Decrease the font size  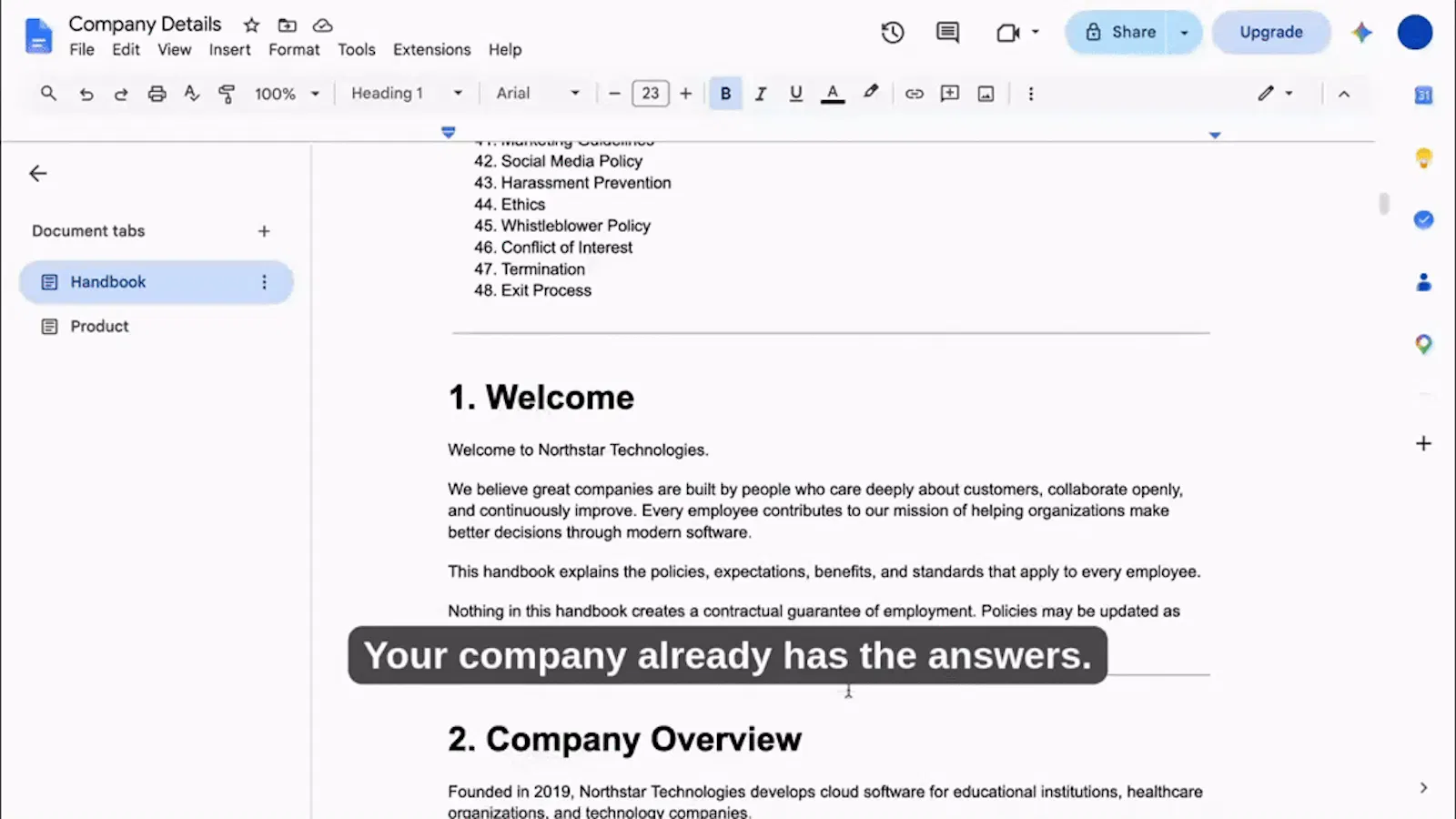click(614, 94)
